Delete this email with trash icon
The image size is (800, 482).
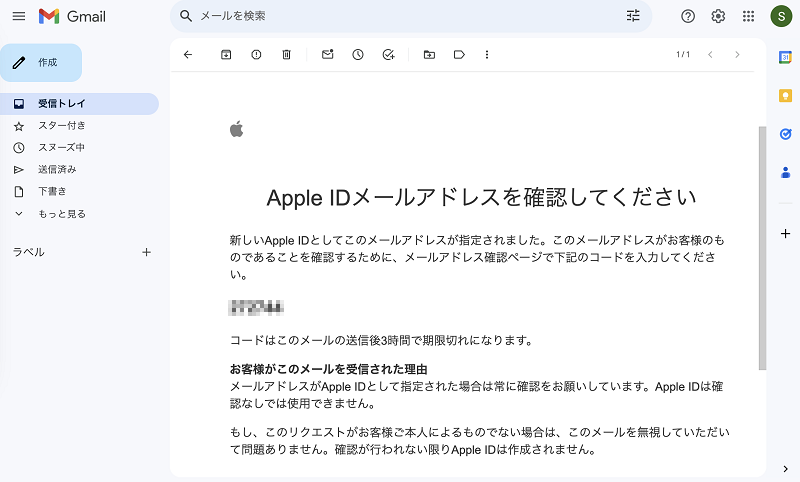point(286,55)
